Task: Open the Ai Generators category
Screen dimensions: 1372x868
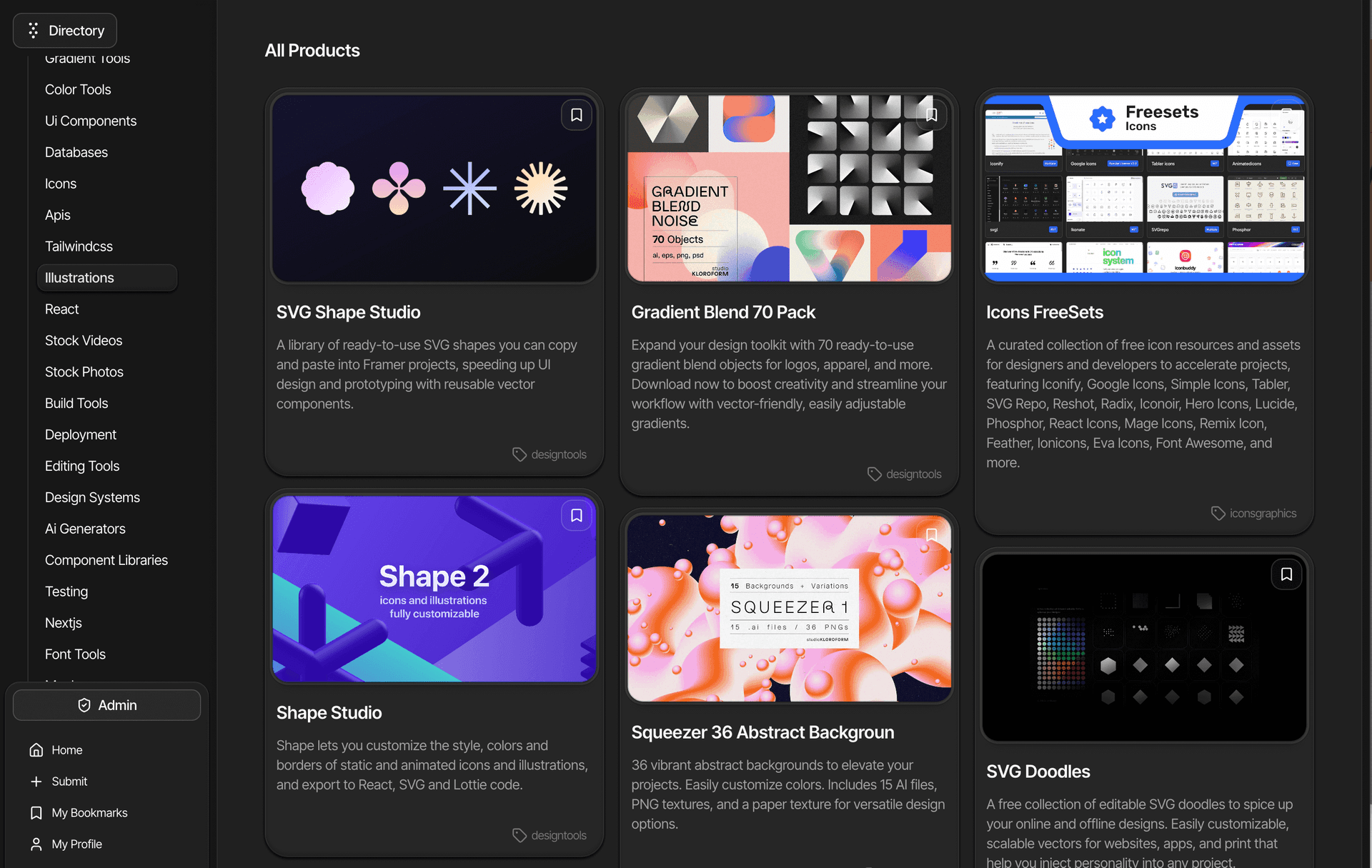Action: pyautogui.click(x=85, y=529)
